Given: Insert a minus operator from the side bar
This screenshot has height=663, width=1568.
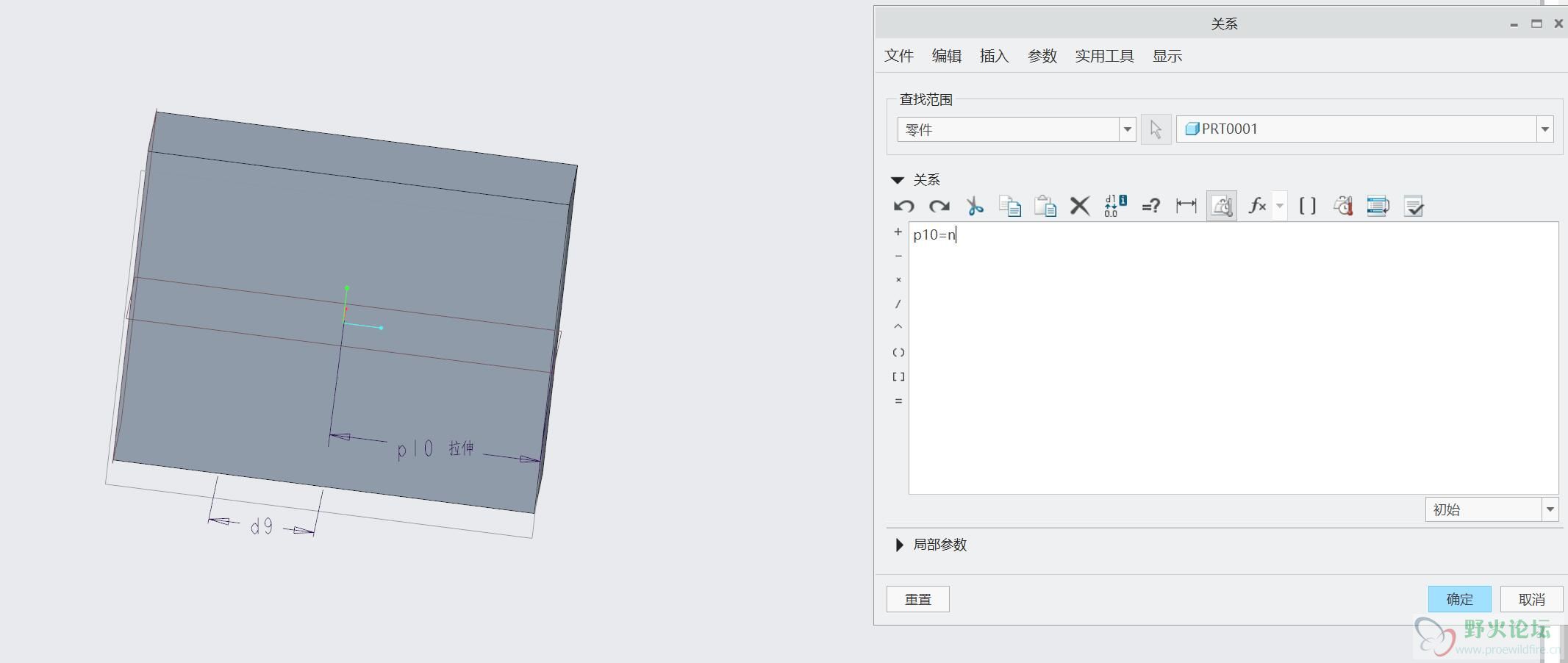Looking at the screenshot, I should (x=898, y=256).
